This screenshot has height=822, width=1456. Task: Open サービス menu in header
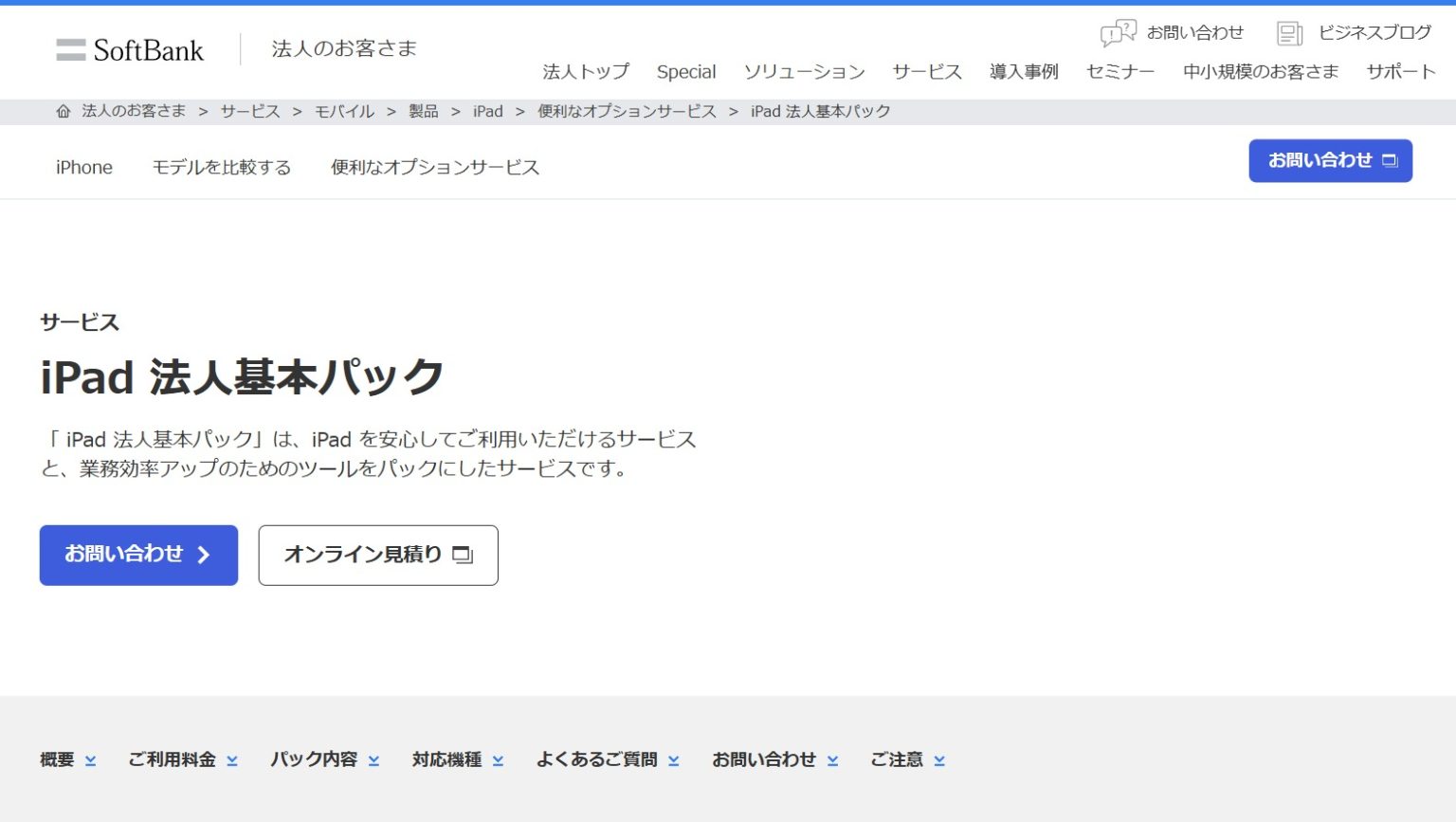click(x=926, y=72)
